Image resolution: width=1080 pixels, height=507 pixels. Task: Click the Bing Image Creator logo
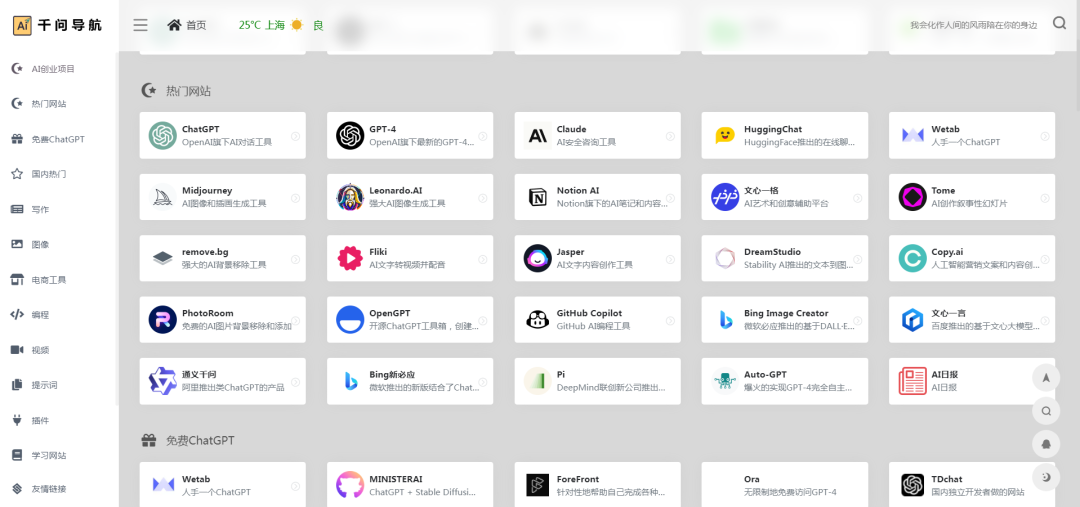pyautogui.click(x=725, y=320)
